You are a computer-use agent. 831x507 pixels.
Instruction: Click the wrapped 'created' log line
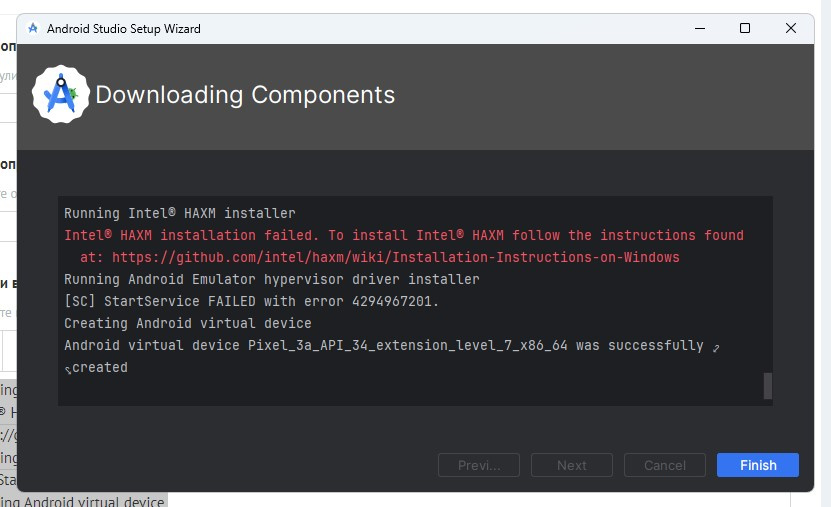tap(100, 367)
